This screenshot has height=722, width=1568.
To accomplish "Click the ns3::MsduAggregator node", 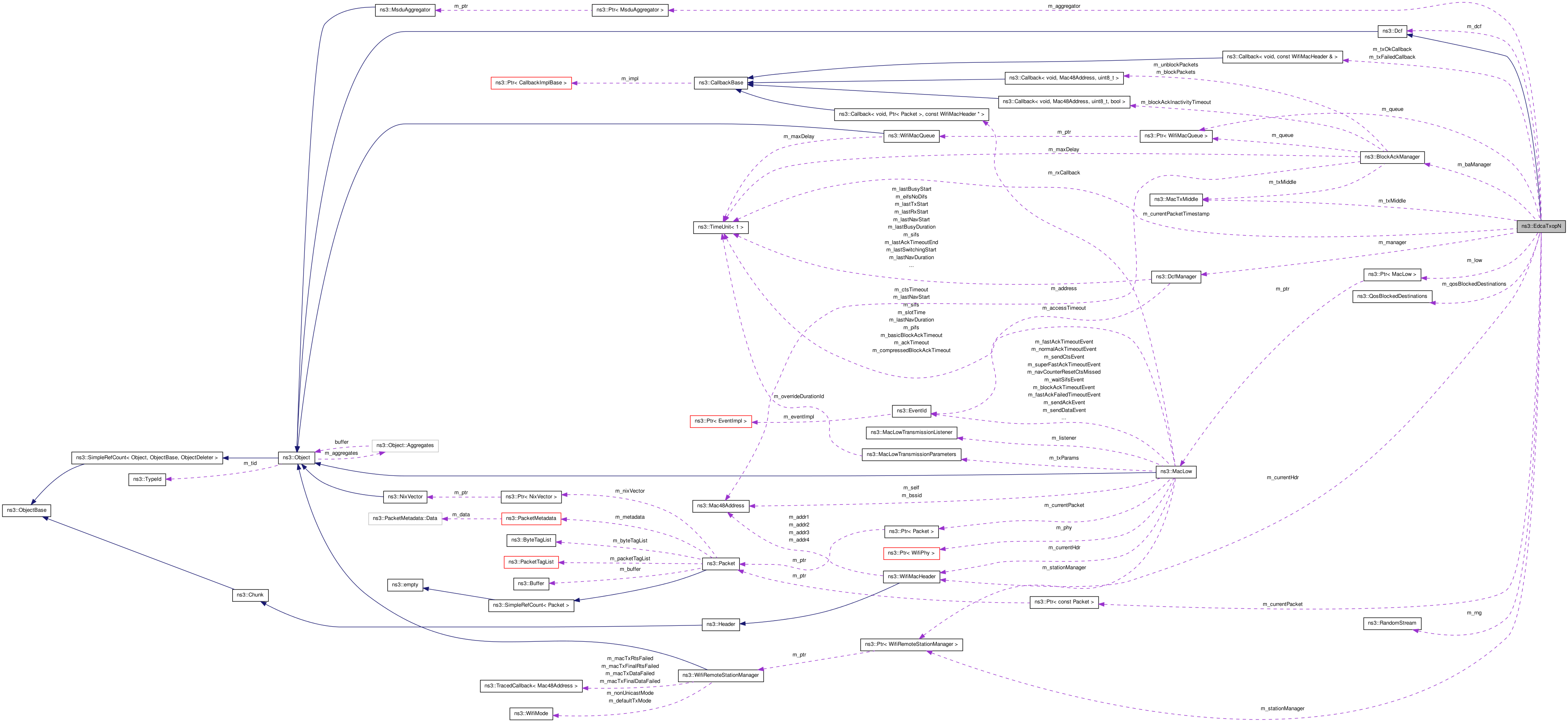I will click(405, 10).
